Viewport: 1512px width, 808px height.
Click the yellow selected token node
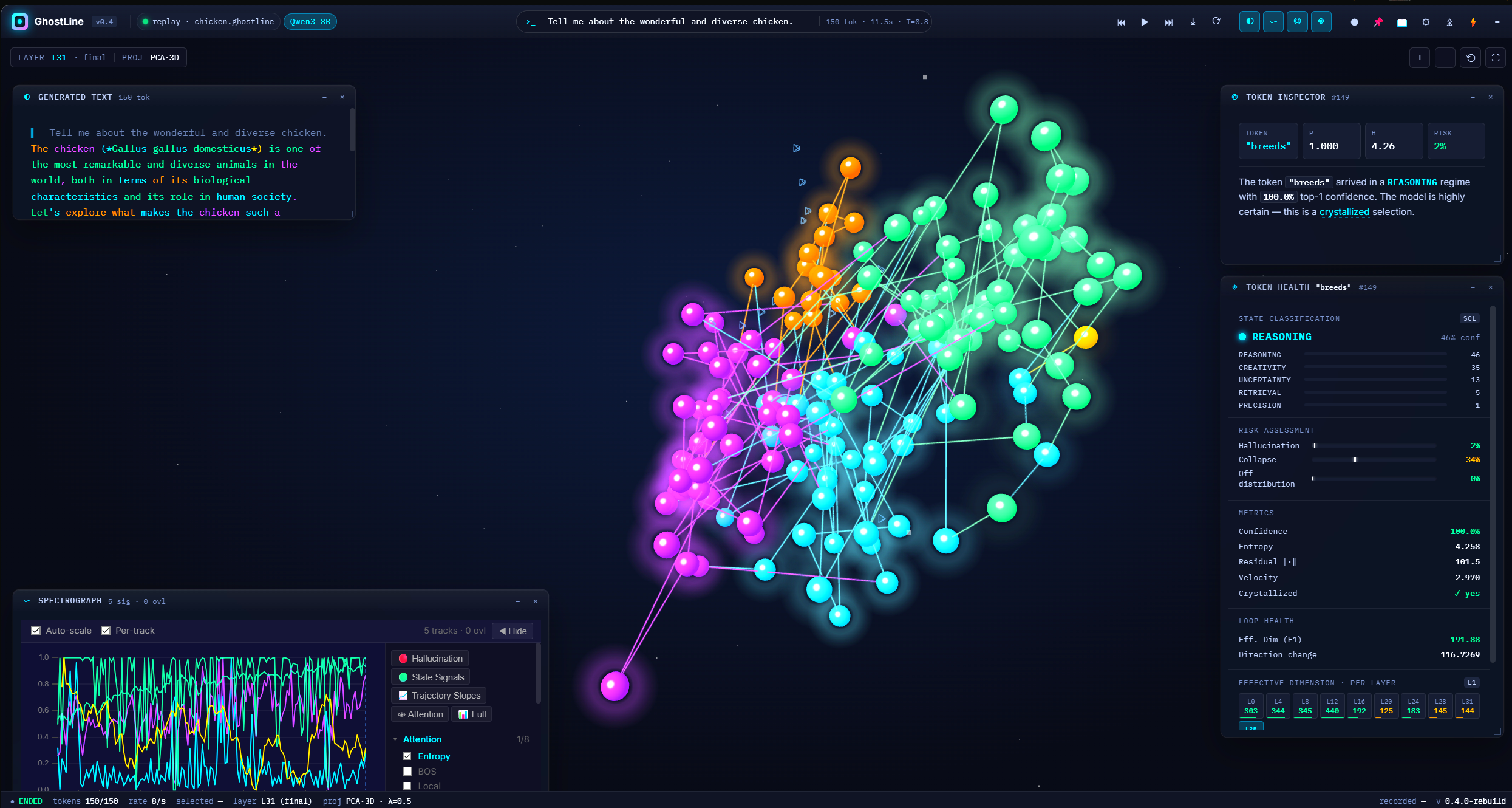click(x=1086, y=337)
